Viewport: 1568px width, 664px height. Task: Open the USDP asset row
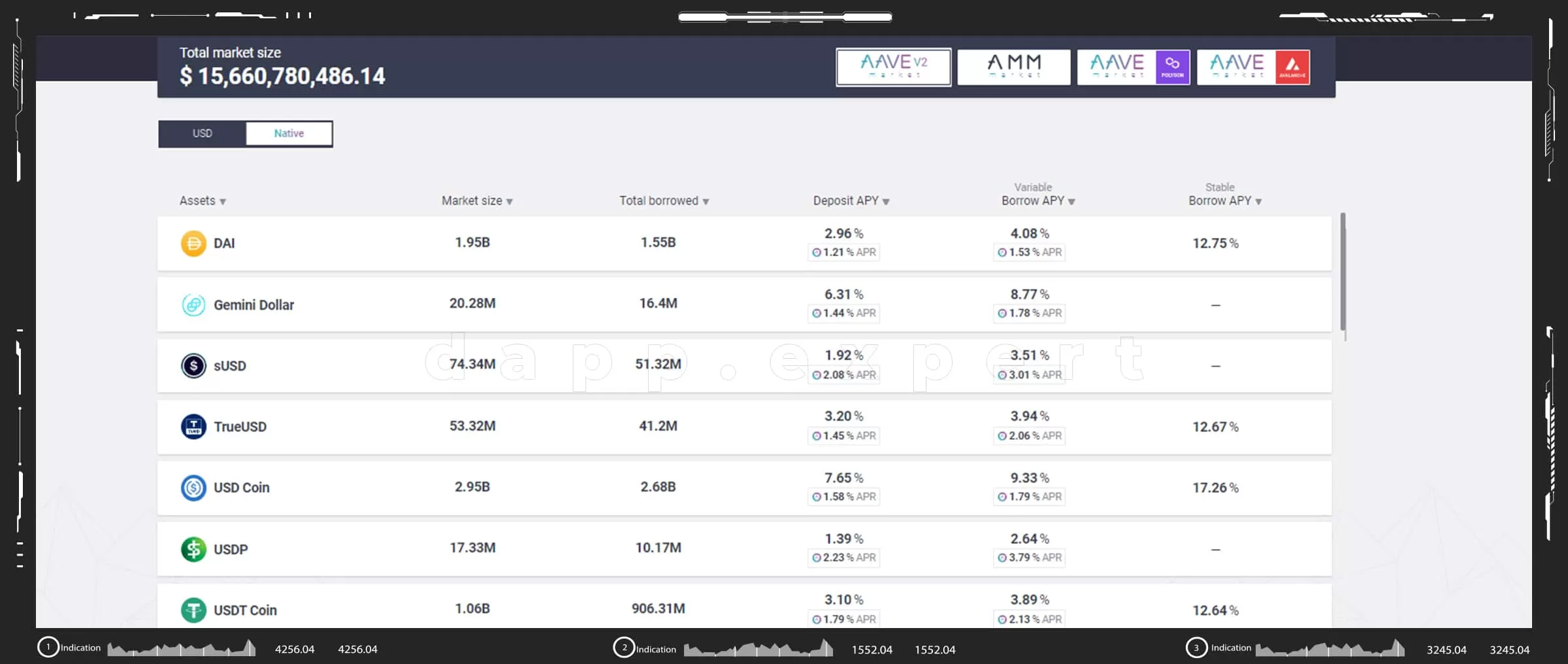(x=744, y=549)
